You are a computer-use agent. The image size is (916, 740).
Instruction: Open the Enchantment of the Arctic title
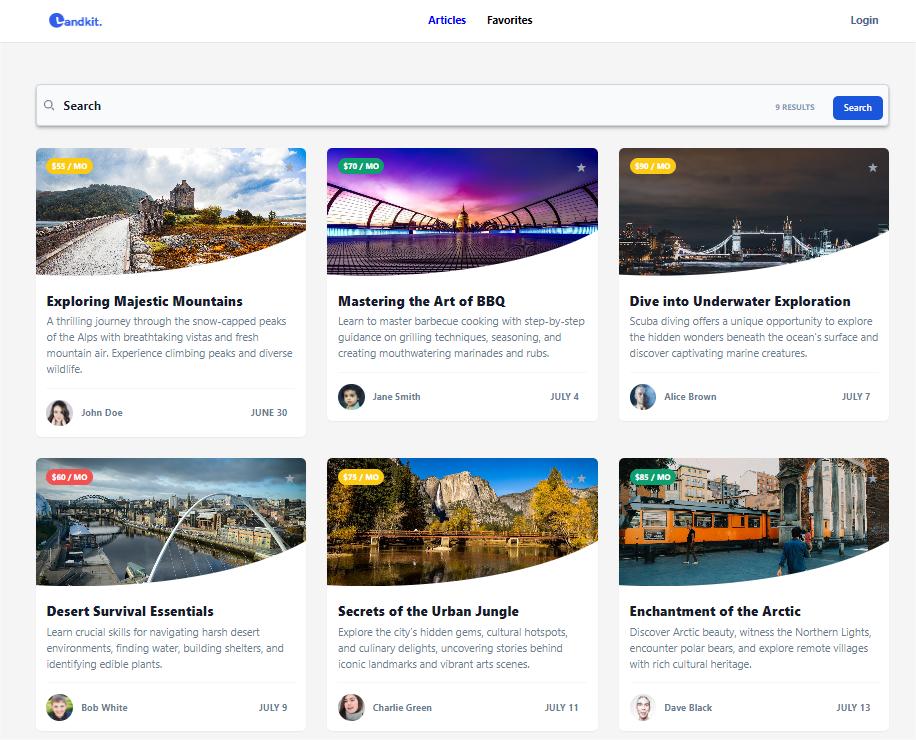tap(715, 612)
